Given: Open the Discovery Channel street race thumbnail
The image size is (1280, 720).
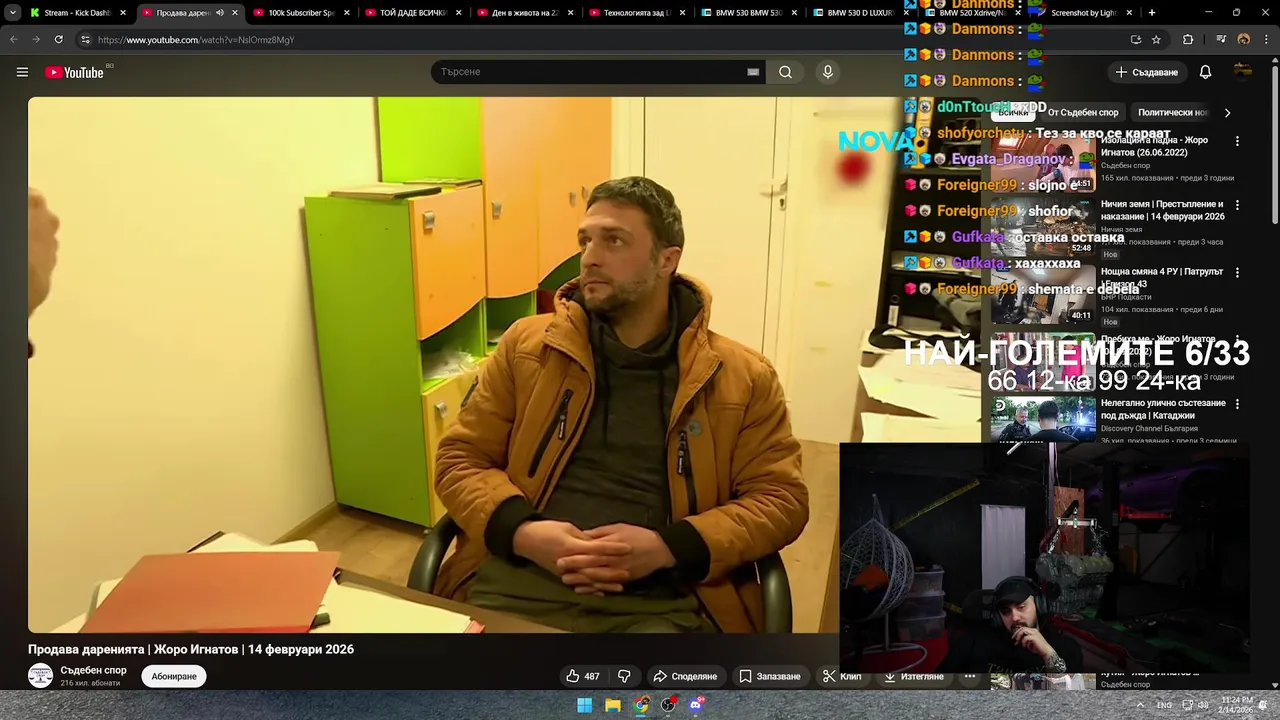Looking at the screenshot, I should click(1043, 420).
